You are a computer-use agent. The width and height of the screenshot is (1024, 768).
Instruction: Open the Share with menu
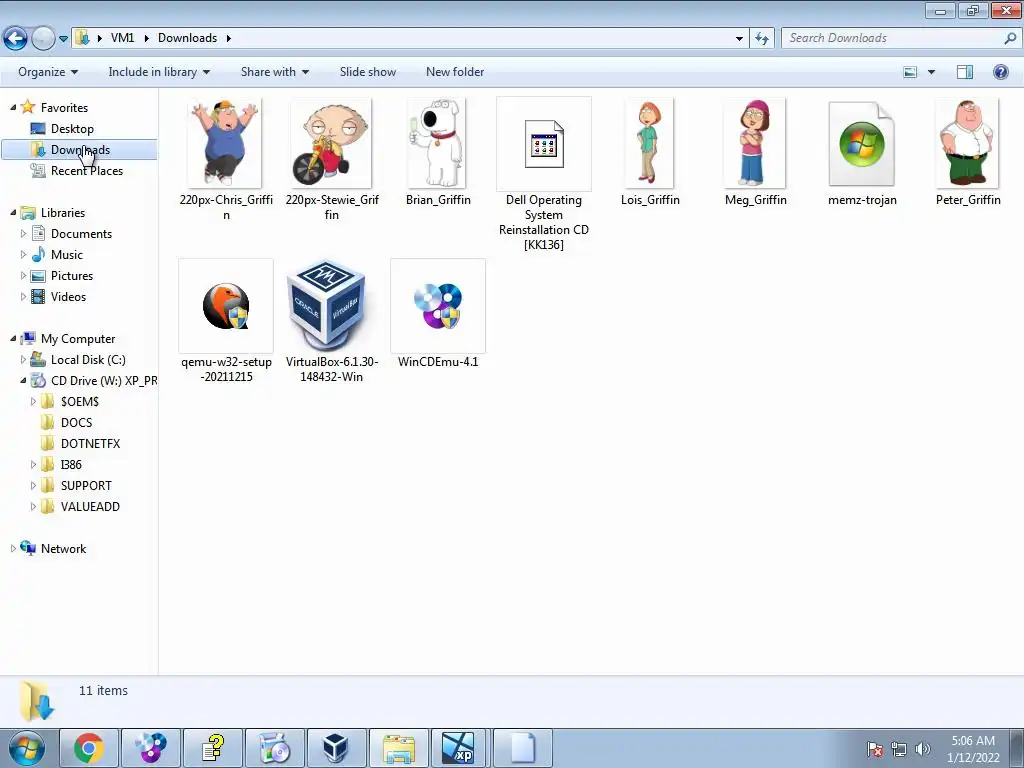(274, 72)
